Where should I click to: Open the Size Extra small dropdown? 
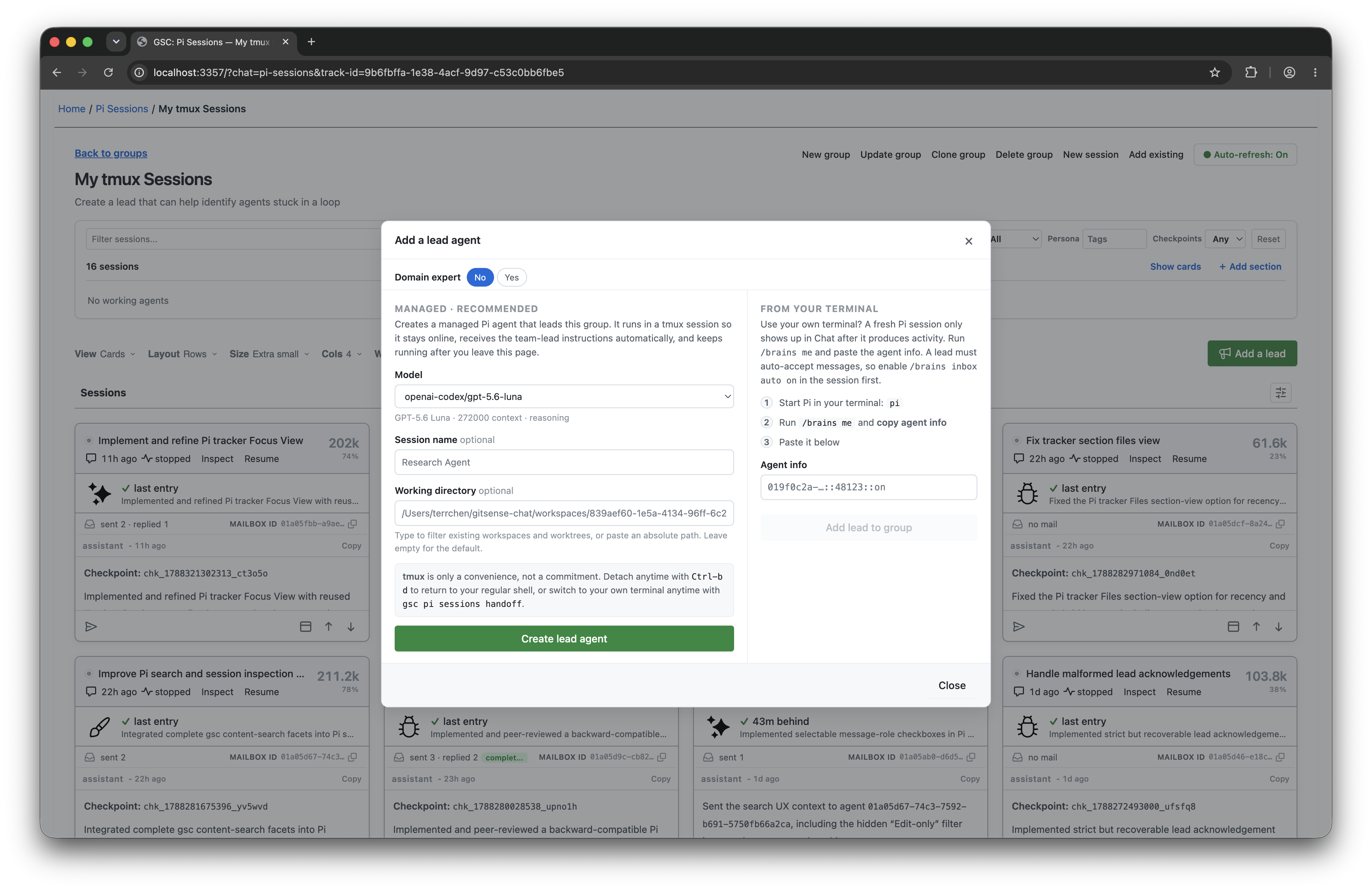[x=269, y=354]
